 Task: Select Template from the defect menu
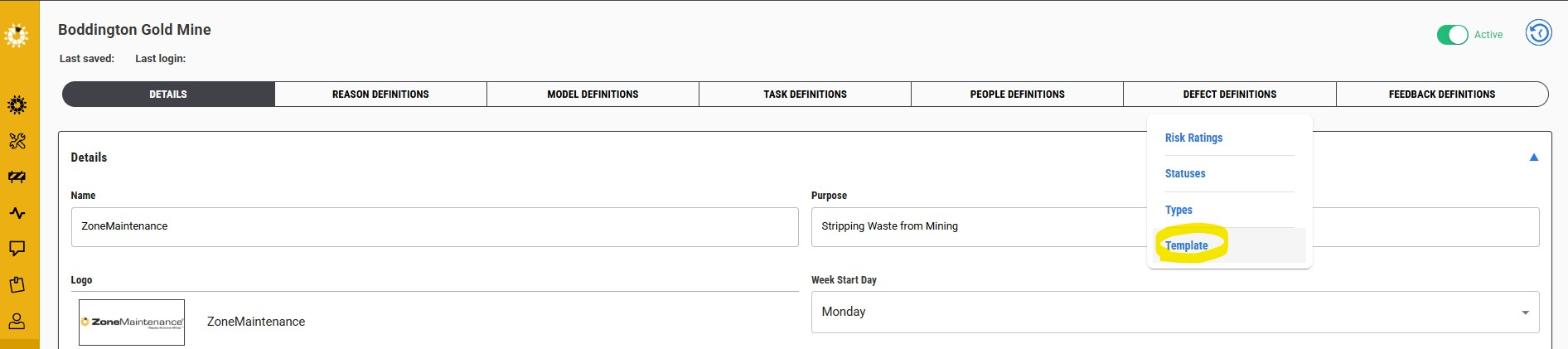1187,245
